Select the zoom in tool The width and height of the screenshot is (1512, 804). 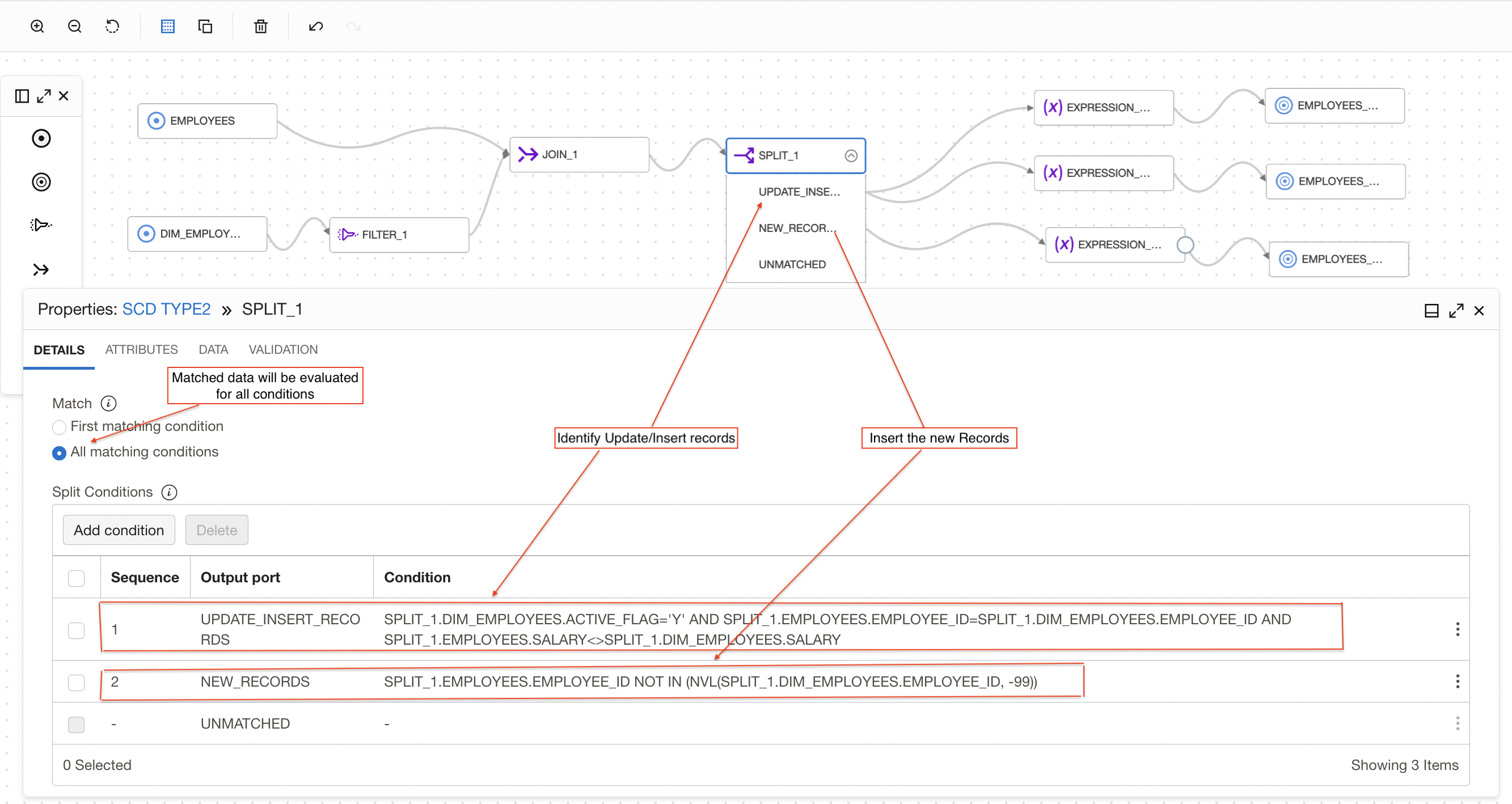(37, 26)
